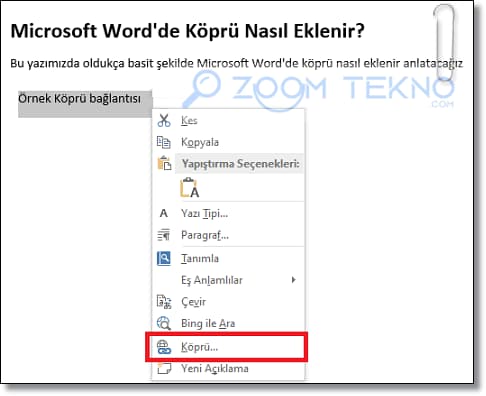Select Bing ile Ara entry
Screen dimensions: 486x396
tap(228, 323)
